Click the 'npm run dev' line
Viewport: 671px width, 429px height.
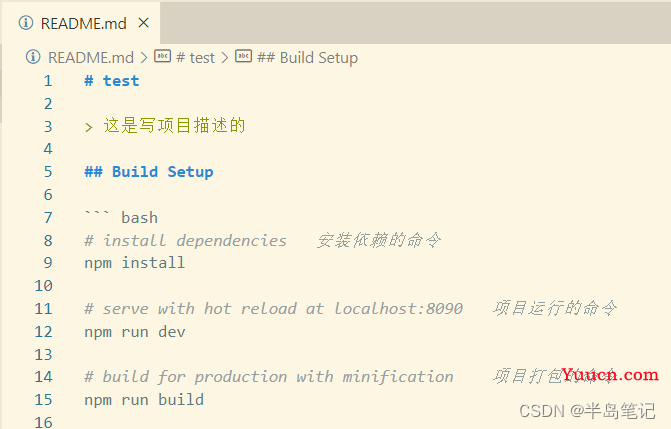(135, 332)
